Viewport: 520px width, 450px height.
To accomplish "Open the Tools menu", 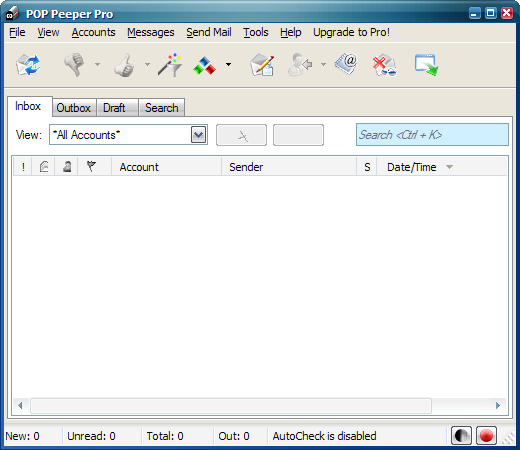I will [256, 32].
